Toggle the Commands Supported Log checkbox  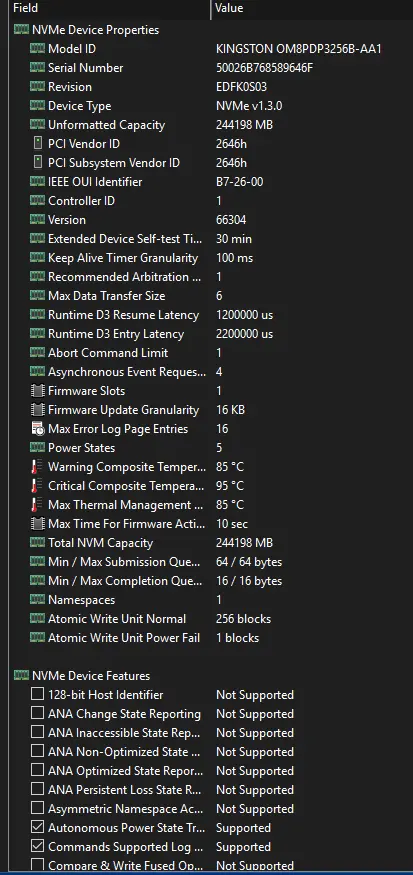tap(37, 846)
